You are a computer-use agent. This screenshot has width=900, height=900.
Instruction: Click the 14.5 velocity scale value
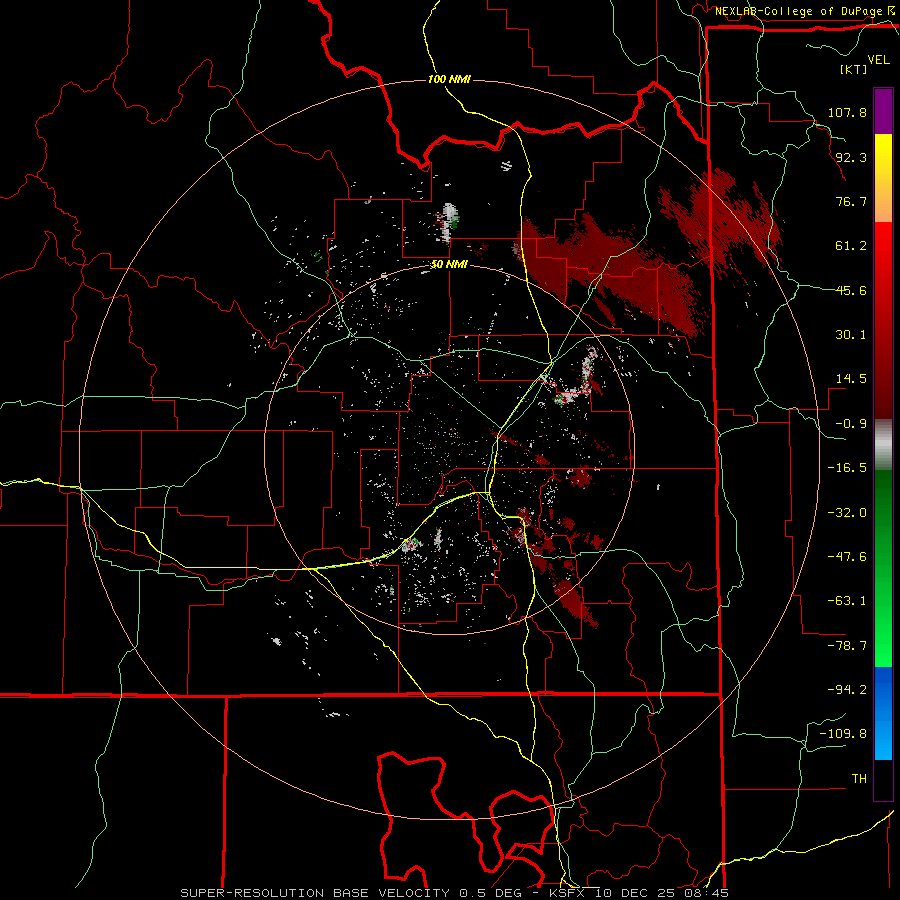pos(851,379)
